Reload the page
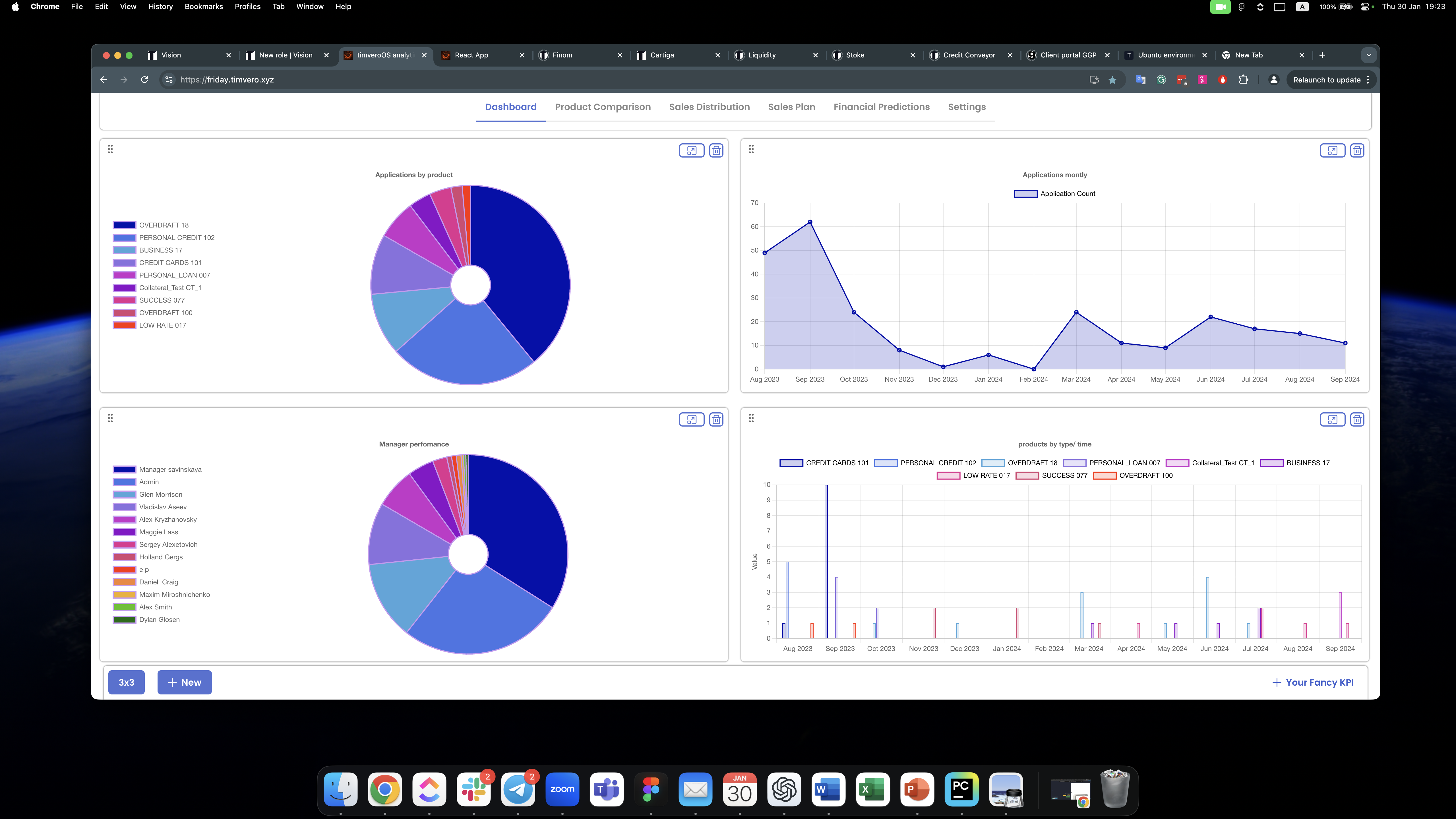The width and height of the screenshot is (1456, 819). coord(145,80)
